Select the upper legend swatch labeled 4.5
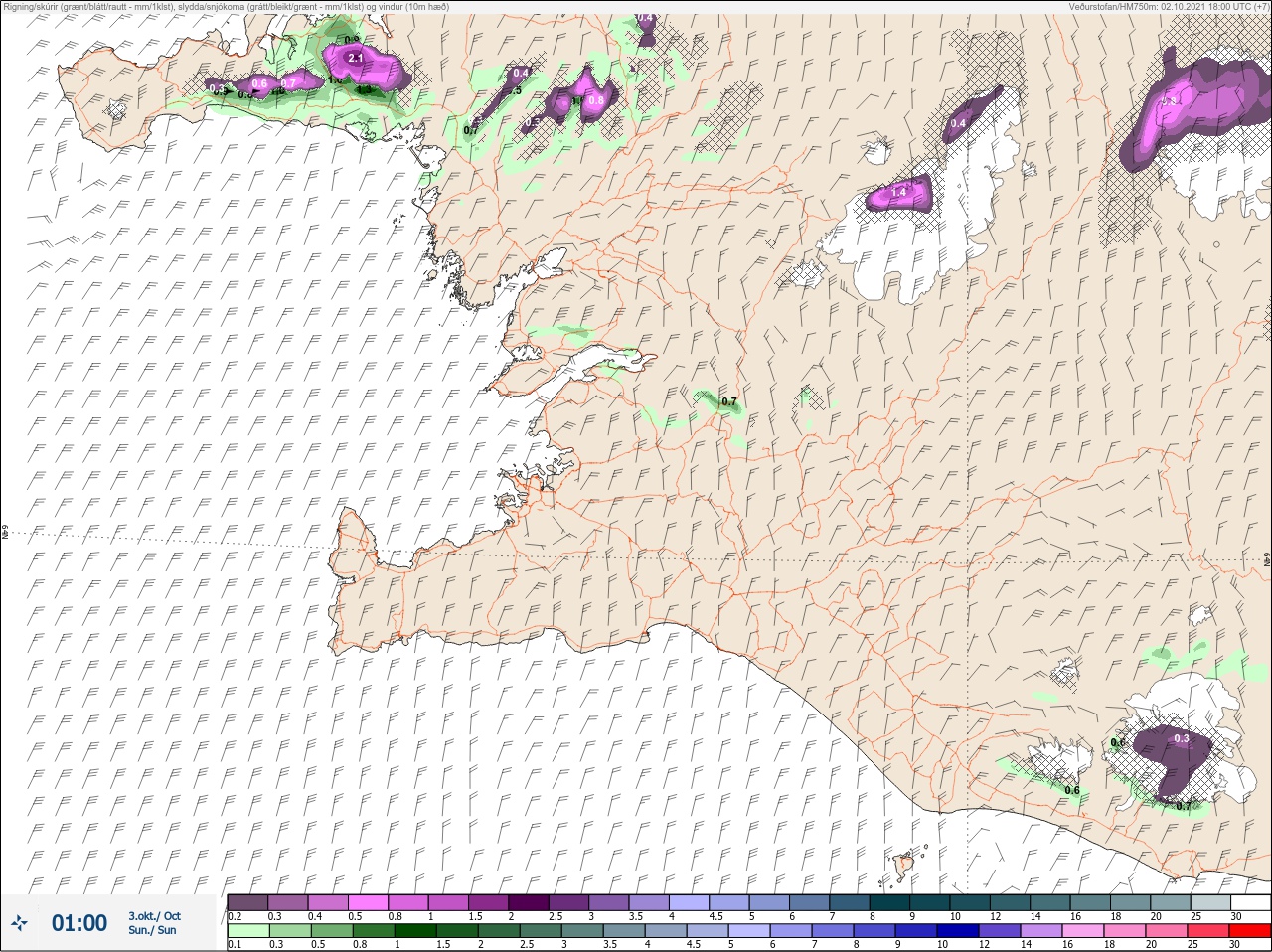The height and width of the screenshot is (952, 1272). click(x=729, y=902)
